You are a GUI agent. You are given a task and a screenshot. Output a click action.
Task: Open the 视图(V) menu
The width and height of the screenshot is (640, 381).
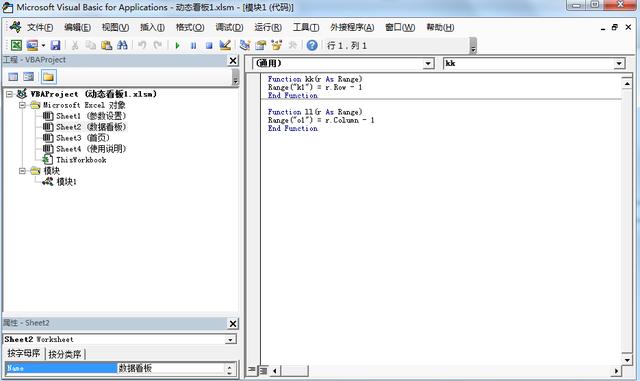(115, 27)
